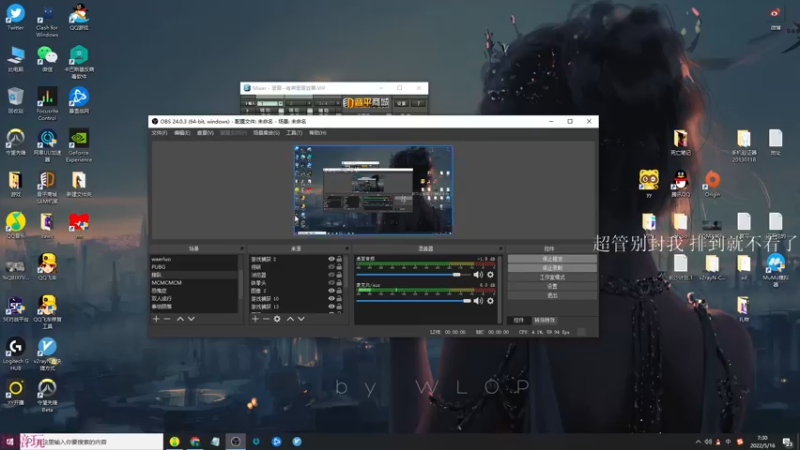Click the Exit button in Controls panel
This screenshot has height=450, width=800.
point(552,295)
